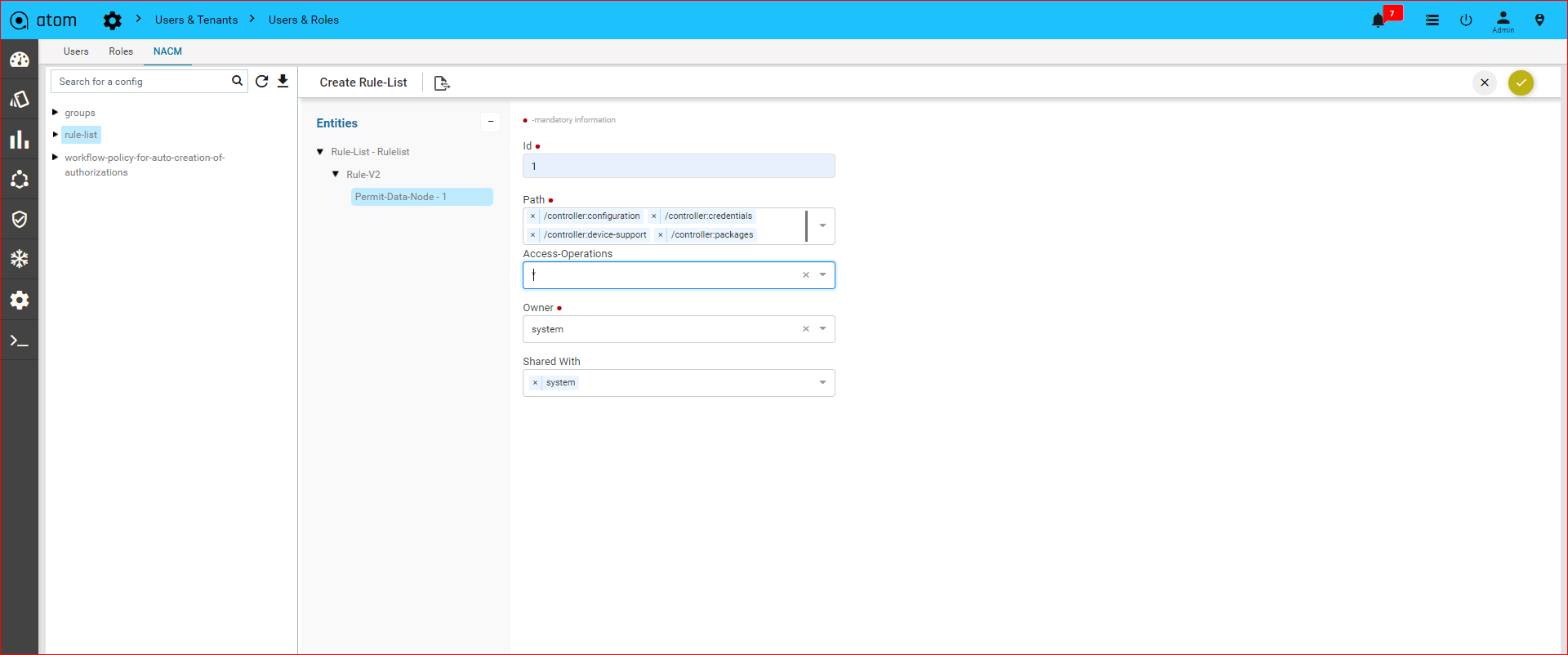This screenshot has width=1568, height=655.
Task: Open the settings gear in breadcrumb
Action: pyautogui.click(x=113, y=20)
